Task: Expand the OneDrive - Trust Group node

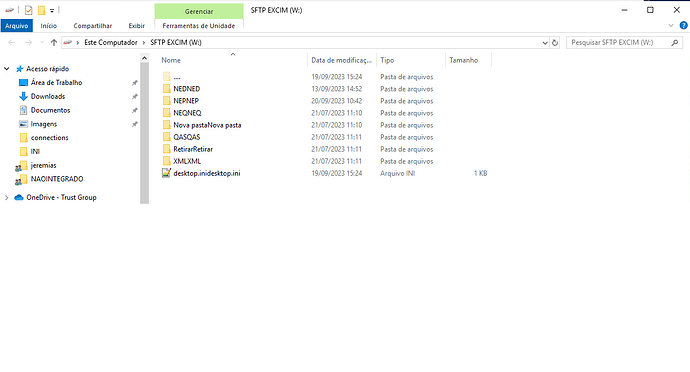Action: 7,198
